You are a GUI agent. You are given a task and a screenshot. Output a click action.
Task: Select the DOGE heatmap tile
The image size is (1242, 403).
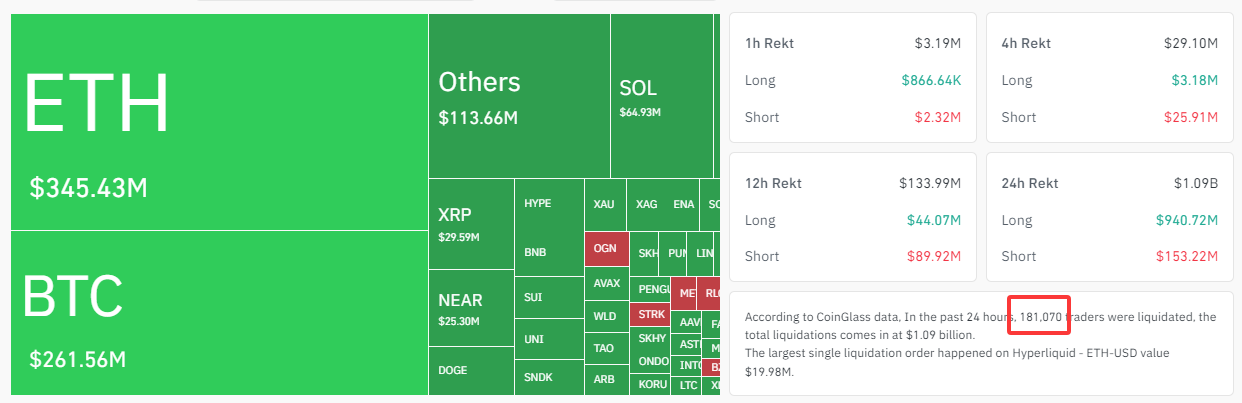pyautogui.click(x=471, y=371)
